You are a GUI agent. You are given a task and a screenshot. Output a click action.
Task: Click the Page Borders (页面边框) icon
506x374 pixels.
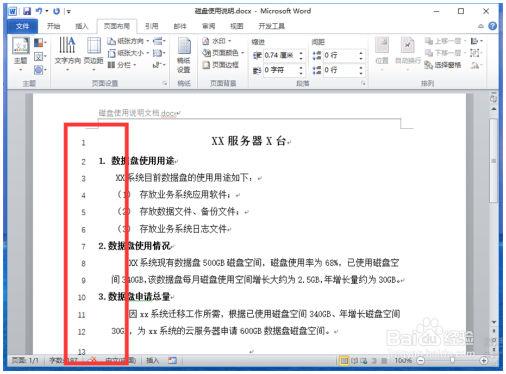[220, 65]
